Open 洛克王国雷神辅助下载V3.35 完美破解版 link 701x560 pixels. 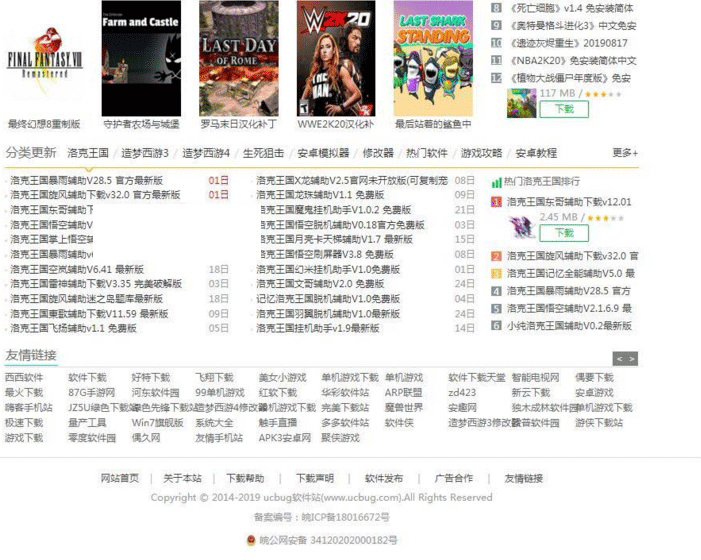tap(96, 284)
